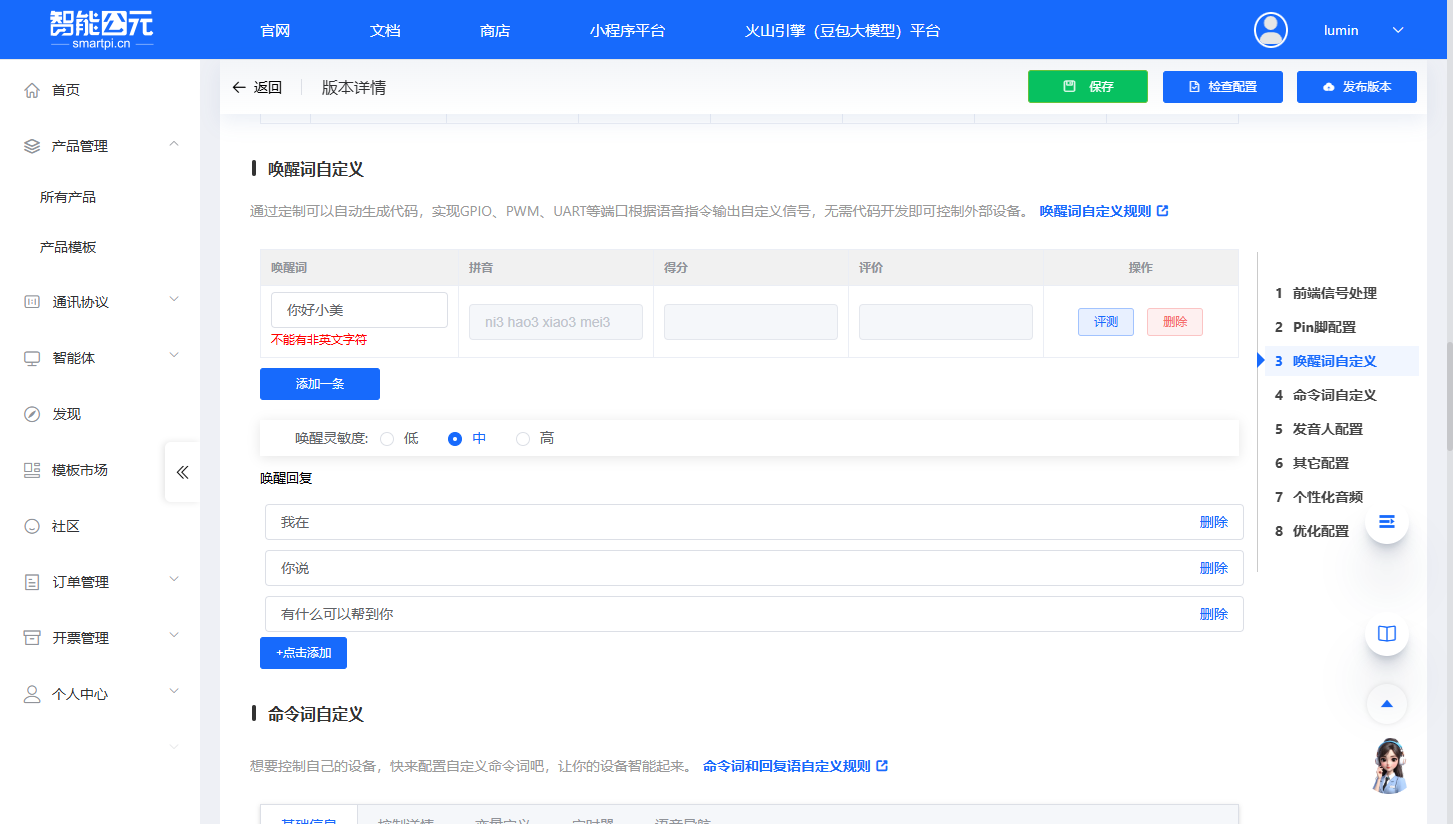Open the 首页 home icon in sidebar
The image size is (1453, 824).
pos(30,89)
